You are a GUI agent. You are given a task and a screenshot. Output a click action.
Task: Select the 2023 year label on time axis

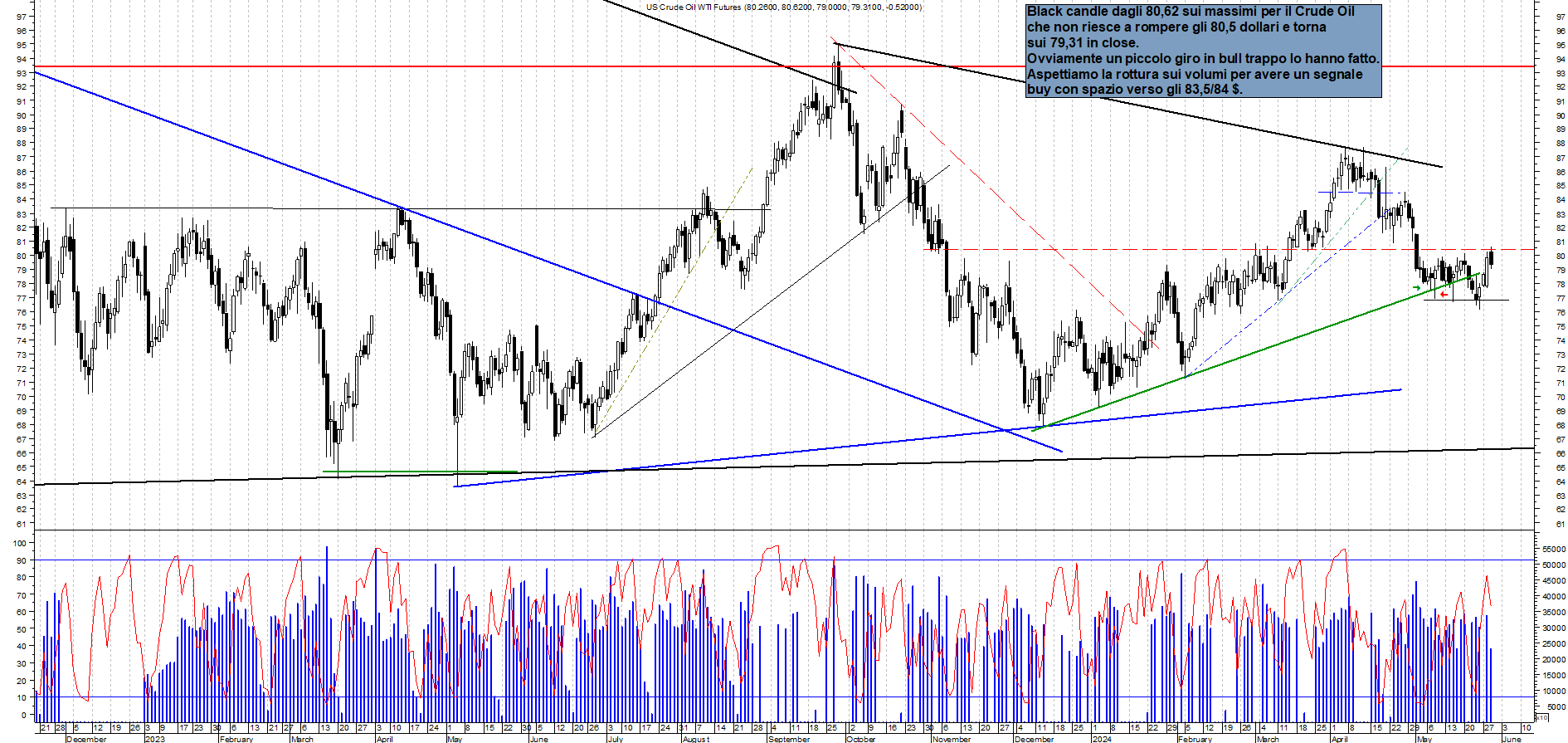click(x=154, y=739)
